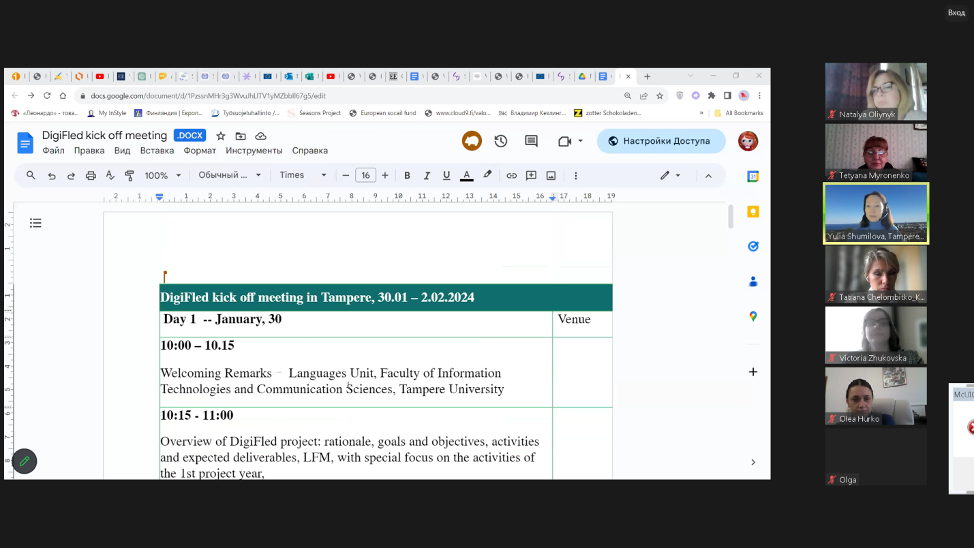
Task: Open the text color picker
Action: 466,175
